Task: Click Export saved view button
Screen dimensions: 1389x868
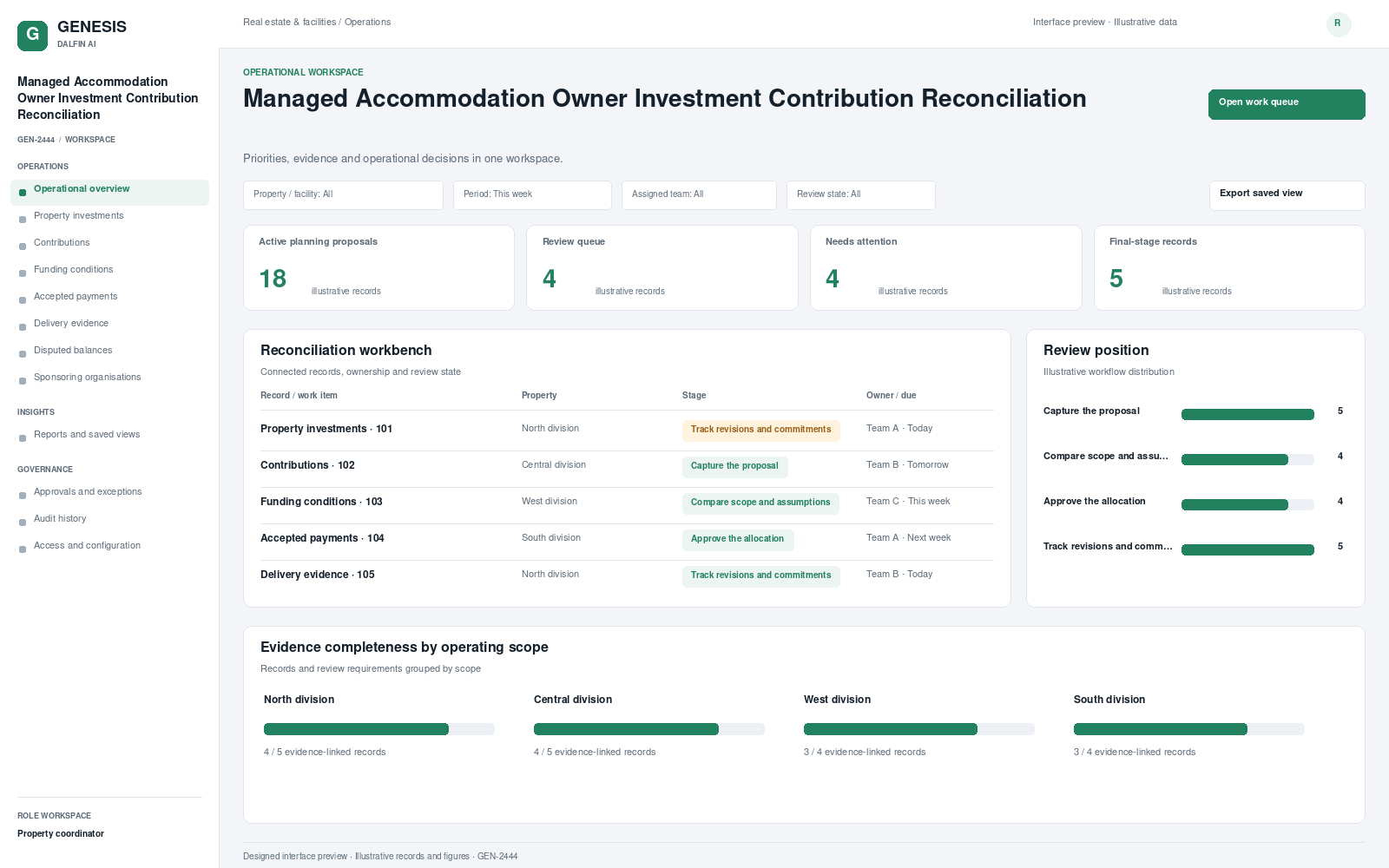Action: [1287, 195]
